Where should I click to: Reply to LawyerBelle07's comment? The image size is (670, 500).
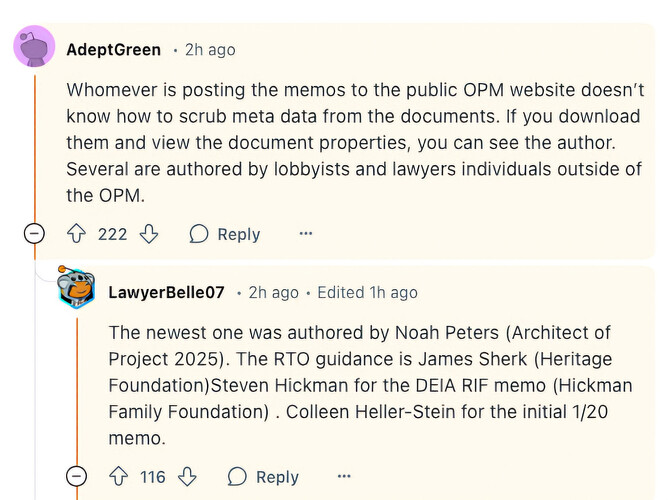click(263, 477)
